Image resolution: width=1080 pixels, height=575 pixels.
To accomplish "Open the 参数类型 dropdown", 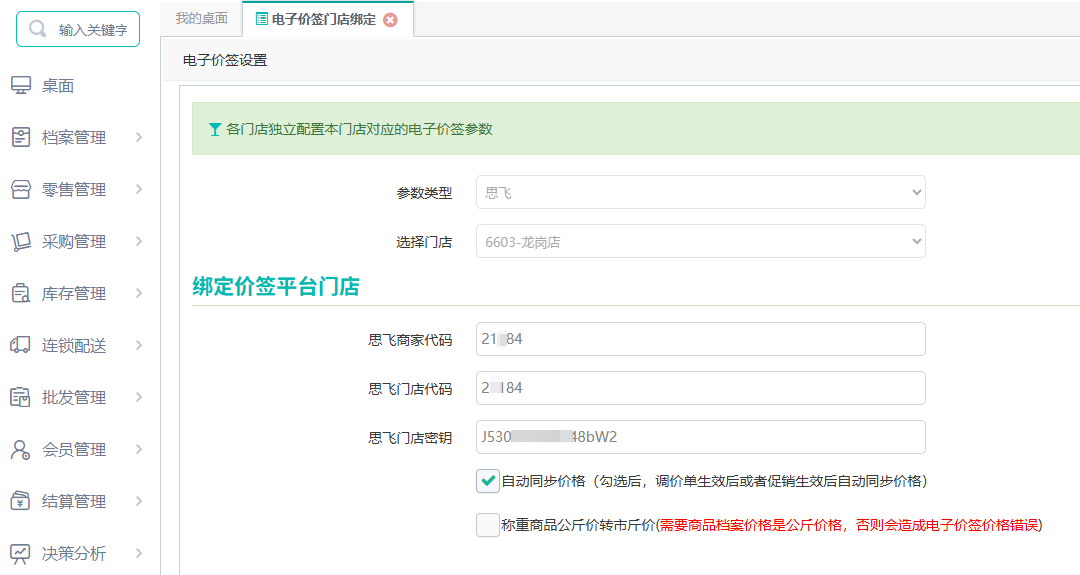I will tap(700, 192).
